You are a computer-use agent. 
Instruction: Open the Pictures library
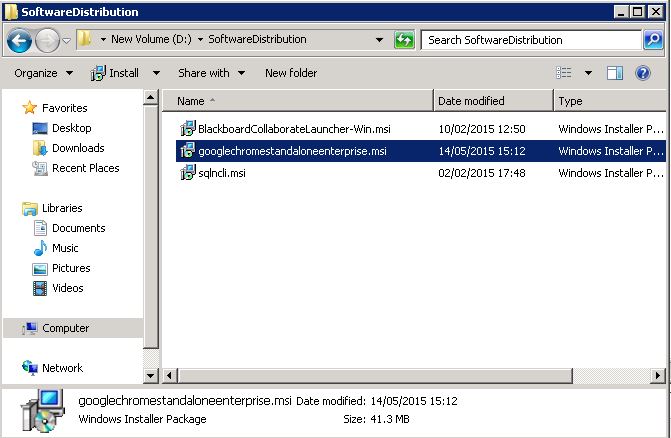(71, 268)
